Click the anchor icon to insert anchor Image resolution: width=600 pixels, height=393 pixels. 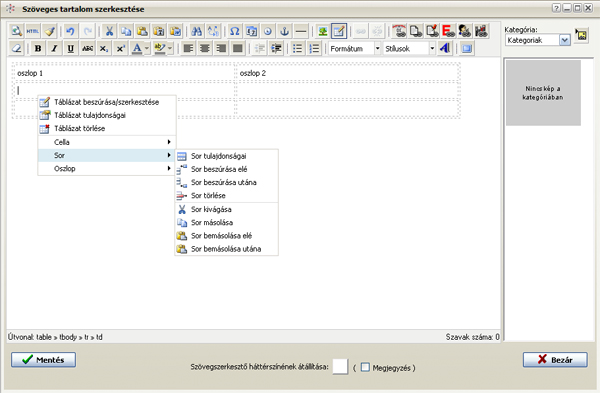click(284, 31)
